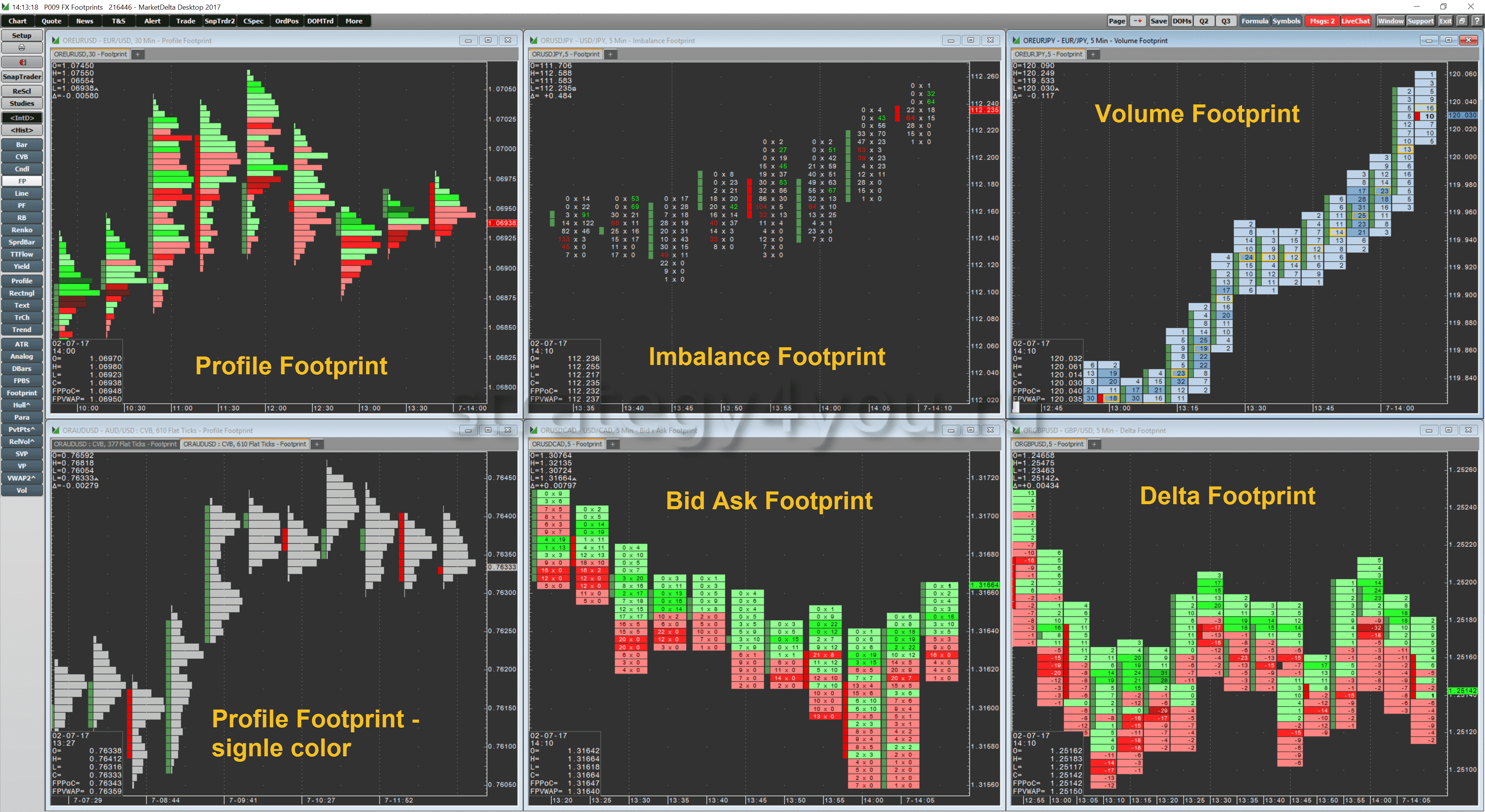The height and width of the screenshot is (812, 1485).
Task: Open the More menu in top bar
Action: click(354, 21)
